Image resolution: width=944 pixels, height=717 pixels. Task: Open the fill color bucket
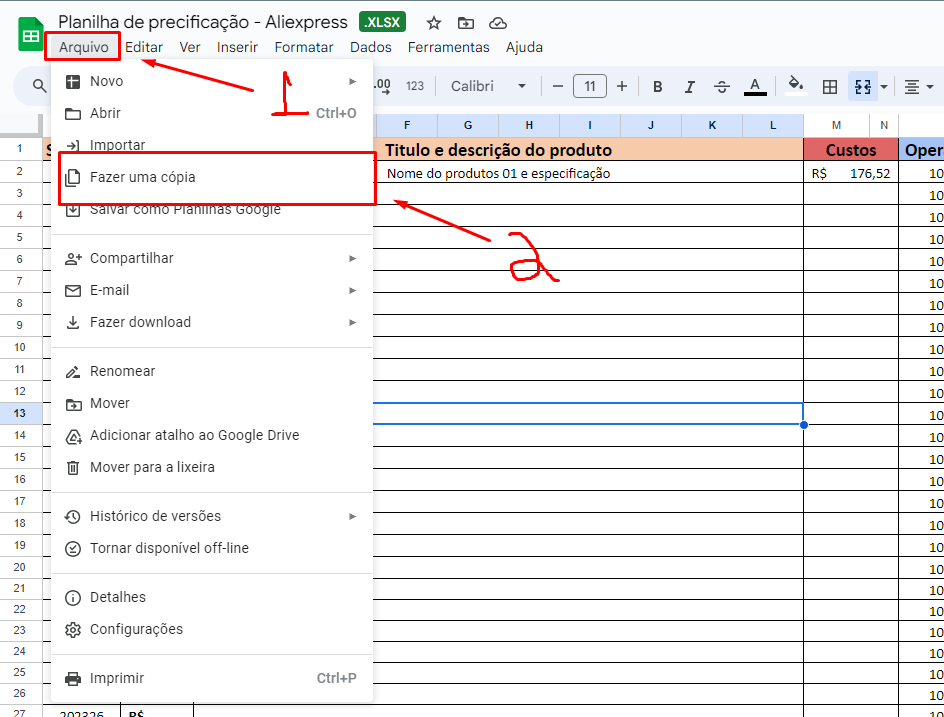coord(796,86)
